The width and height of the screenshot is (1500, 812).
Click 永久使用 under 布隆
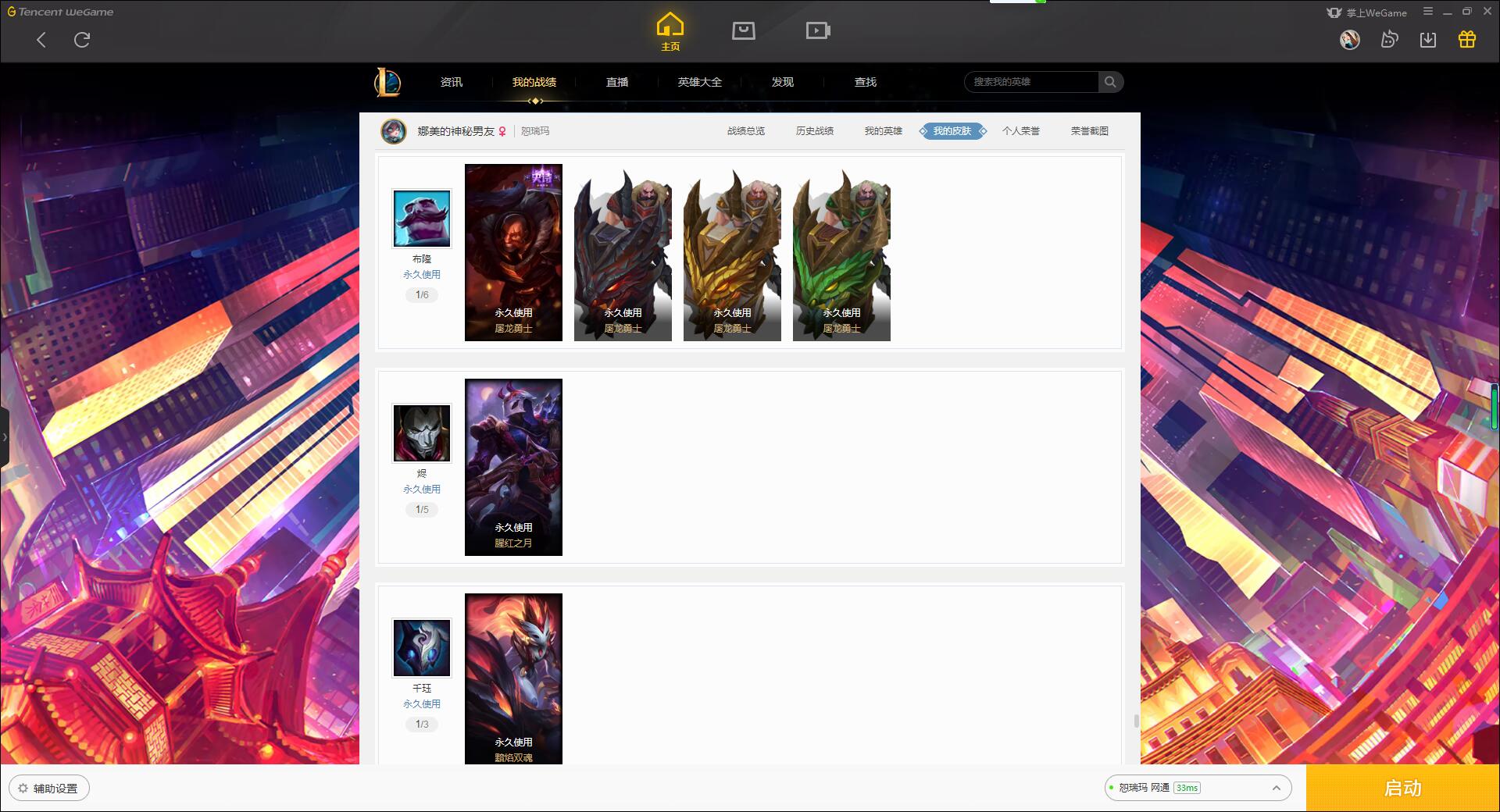[x=422, y=275]
